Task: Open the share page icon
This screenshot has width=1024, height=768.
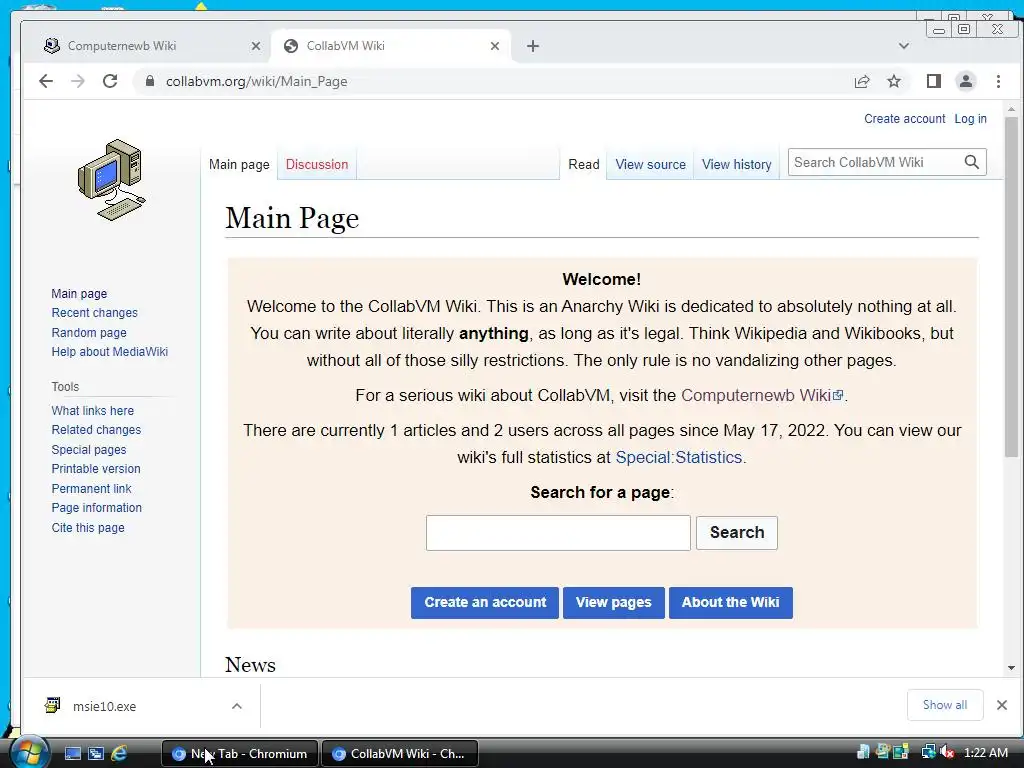Action: click(862, 81)
